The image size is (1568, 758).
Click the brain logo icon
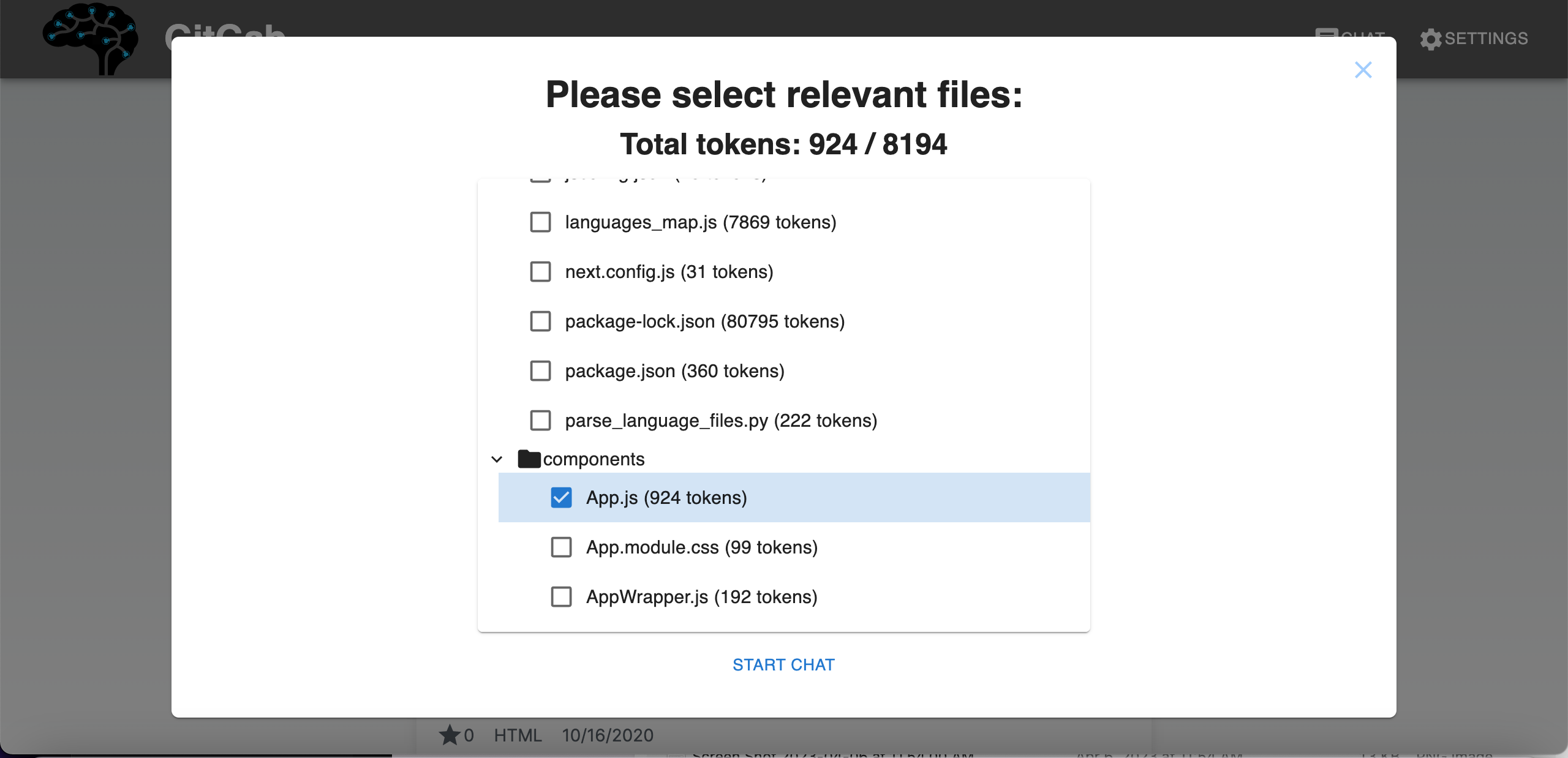[x=90, y=38]
